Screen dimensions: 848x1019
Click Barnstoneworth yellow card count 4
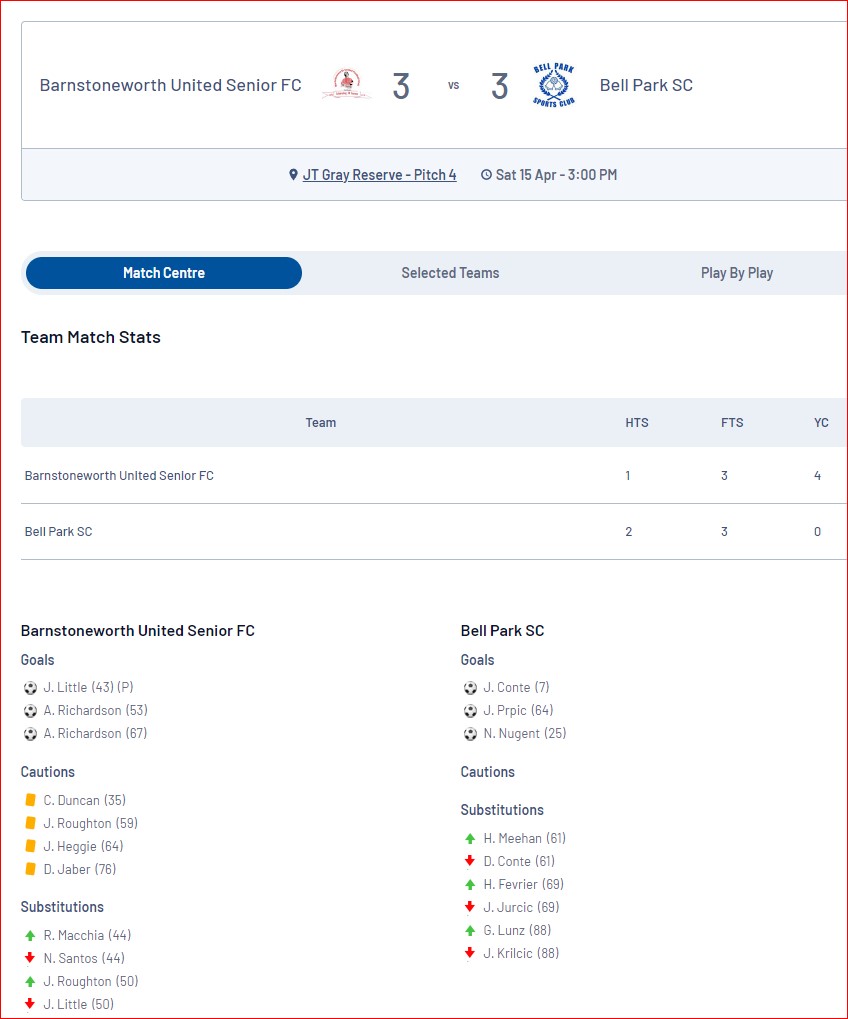(x=817, y=476)
